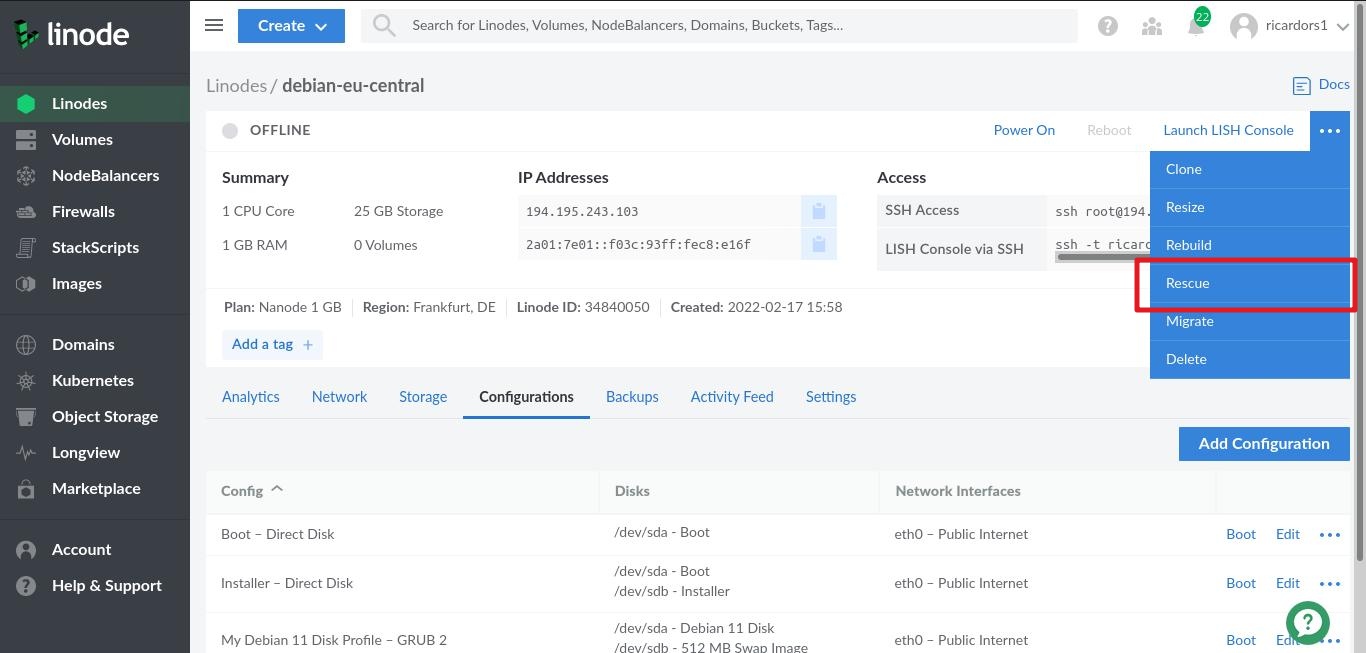Click the Marketplace sidebar icon

click(26, 489)
